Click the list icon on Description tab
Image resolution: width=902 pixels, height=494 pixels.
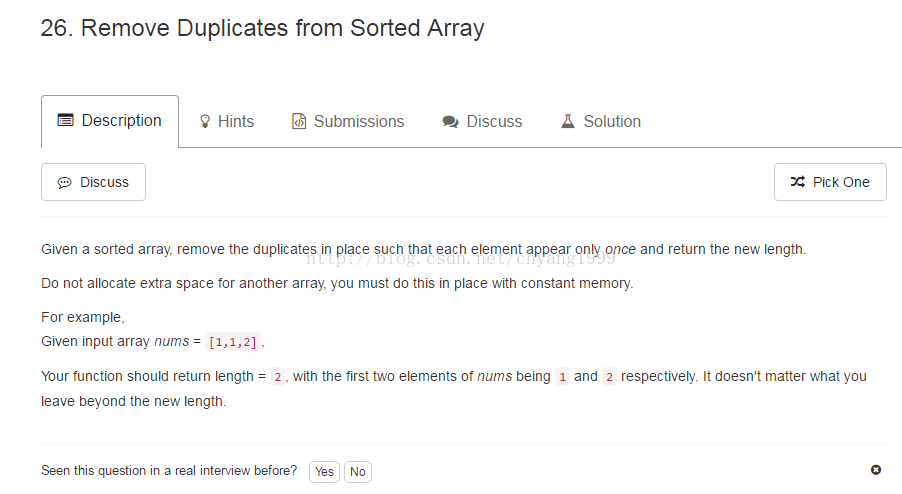tap(66, 121)
